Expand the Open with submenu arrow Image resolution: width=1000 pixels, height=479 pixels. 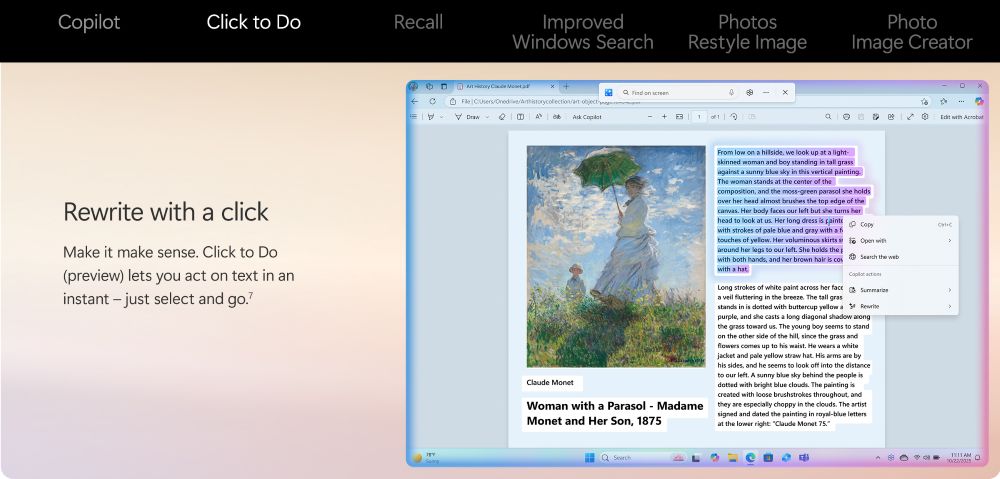tap(949, 241)
